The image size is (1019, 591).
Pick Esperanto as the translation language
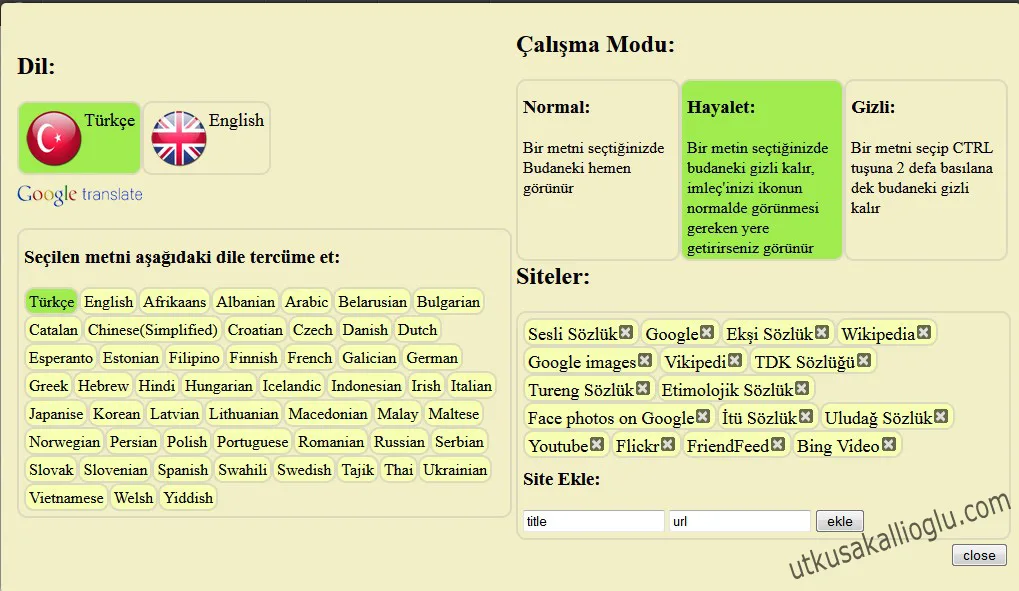(61, 358)
